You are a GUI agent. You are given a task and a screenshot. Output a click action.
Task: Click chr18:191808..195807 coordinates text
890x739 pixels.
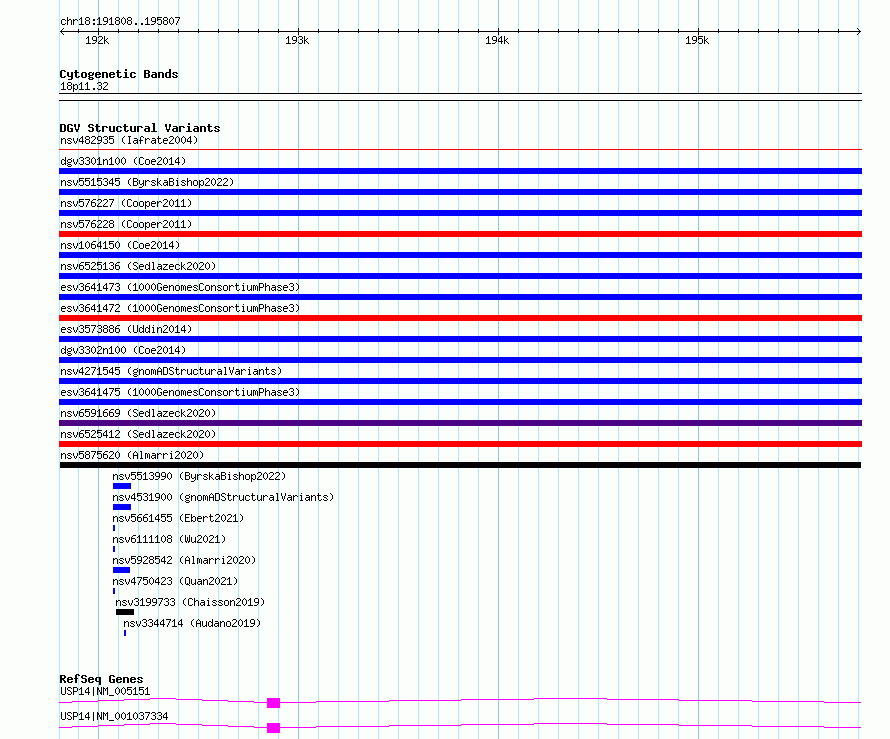120,21
